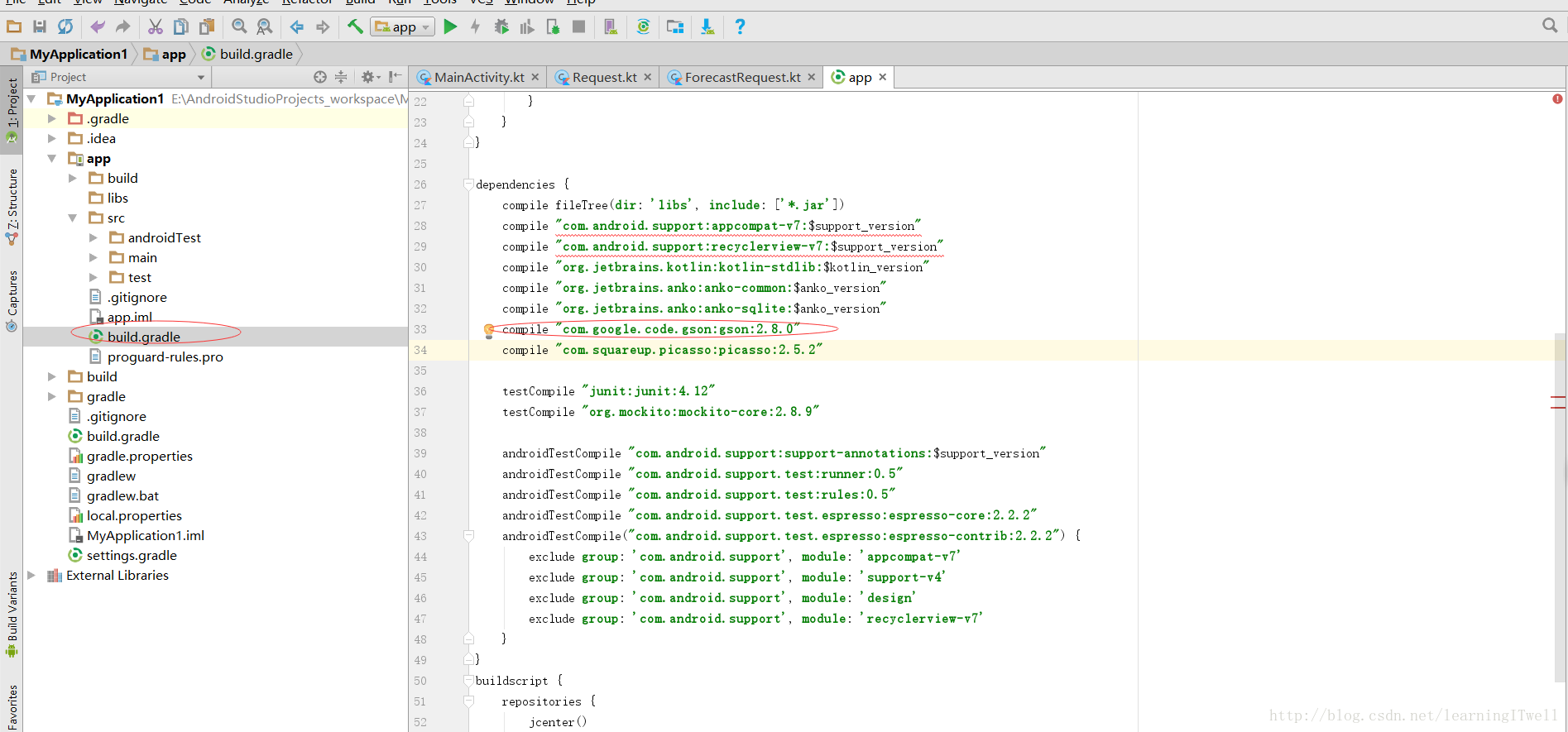Close the MainActivity.kt tab
Image resolution: width=1568 pixels, height=732 pixels.
[x=535, y=77]
